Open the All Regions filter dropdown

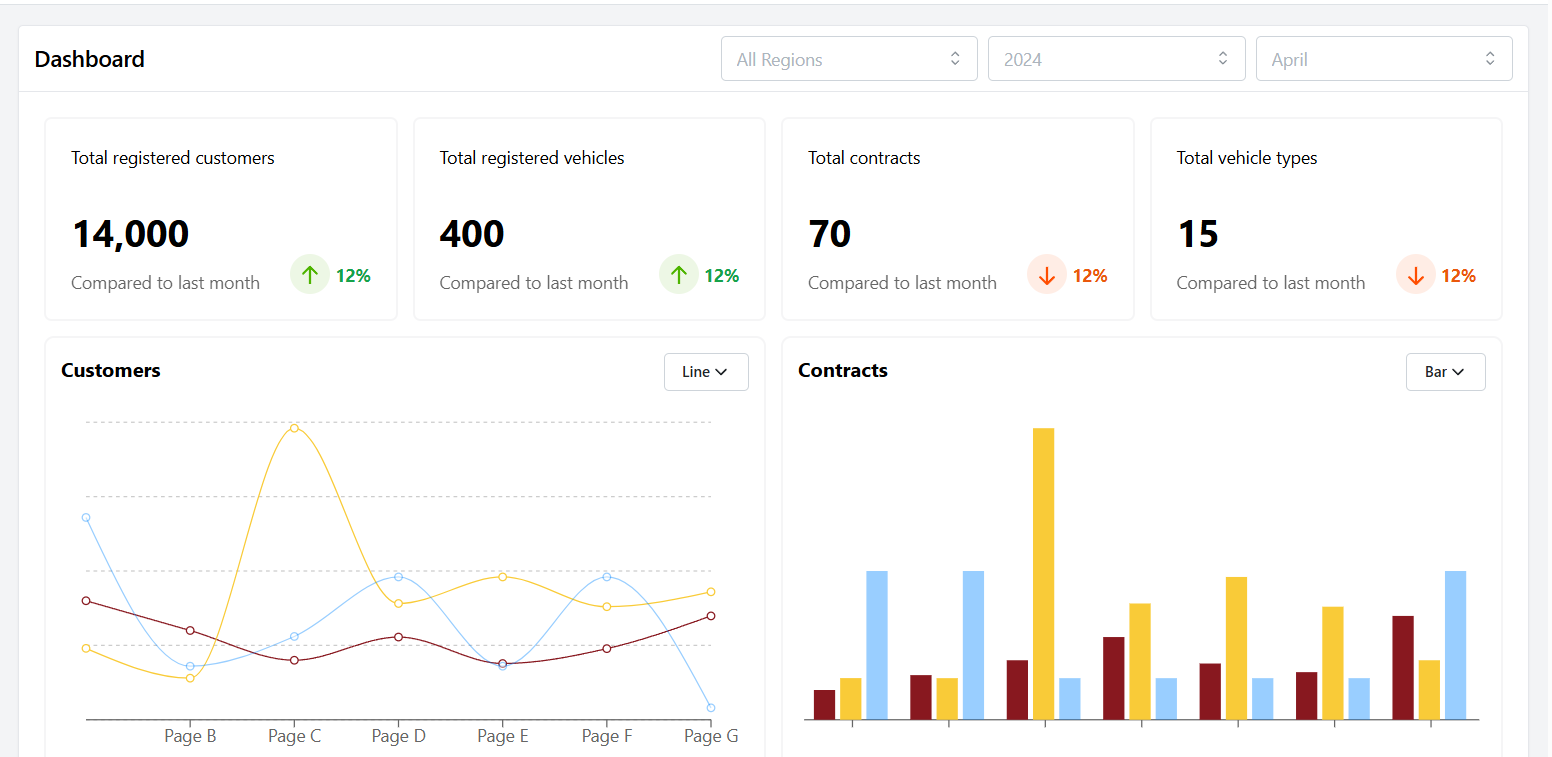pyautogui.click(x=849, y=58)
